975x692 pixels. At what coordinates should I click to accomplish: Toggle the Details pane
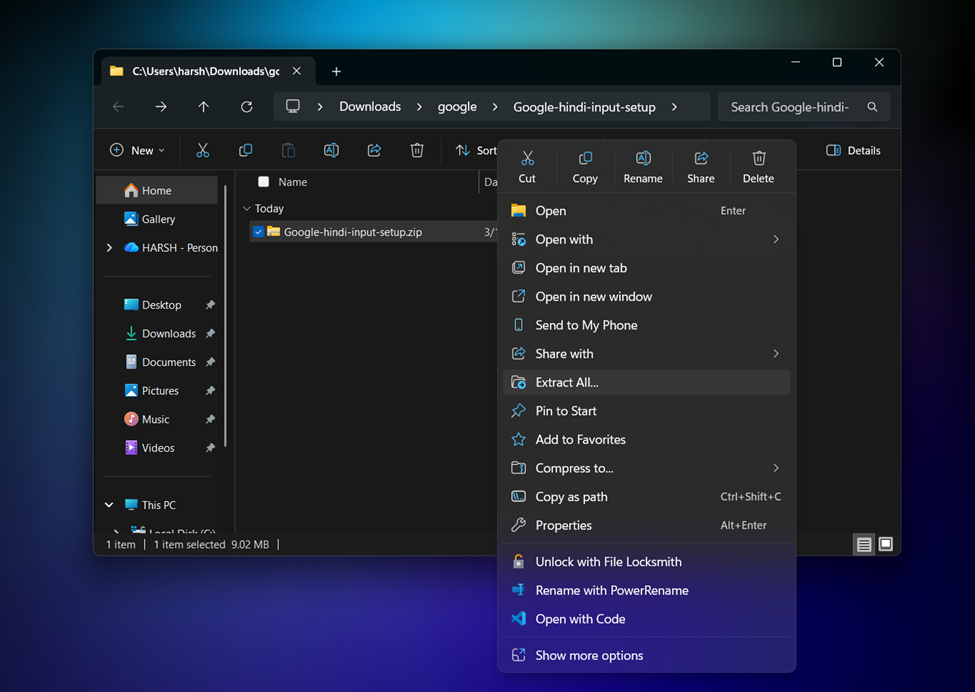click(853, 151)
